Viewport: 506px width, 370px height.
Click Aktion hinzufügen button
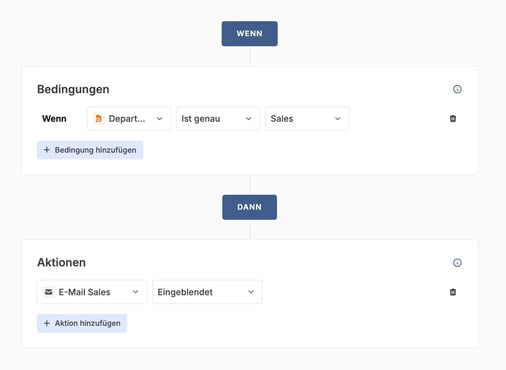(82, 323)
